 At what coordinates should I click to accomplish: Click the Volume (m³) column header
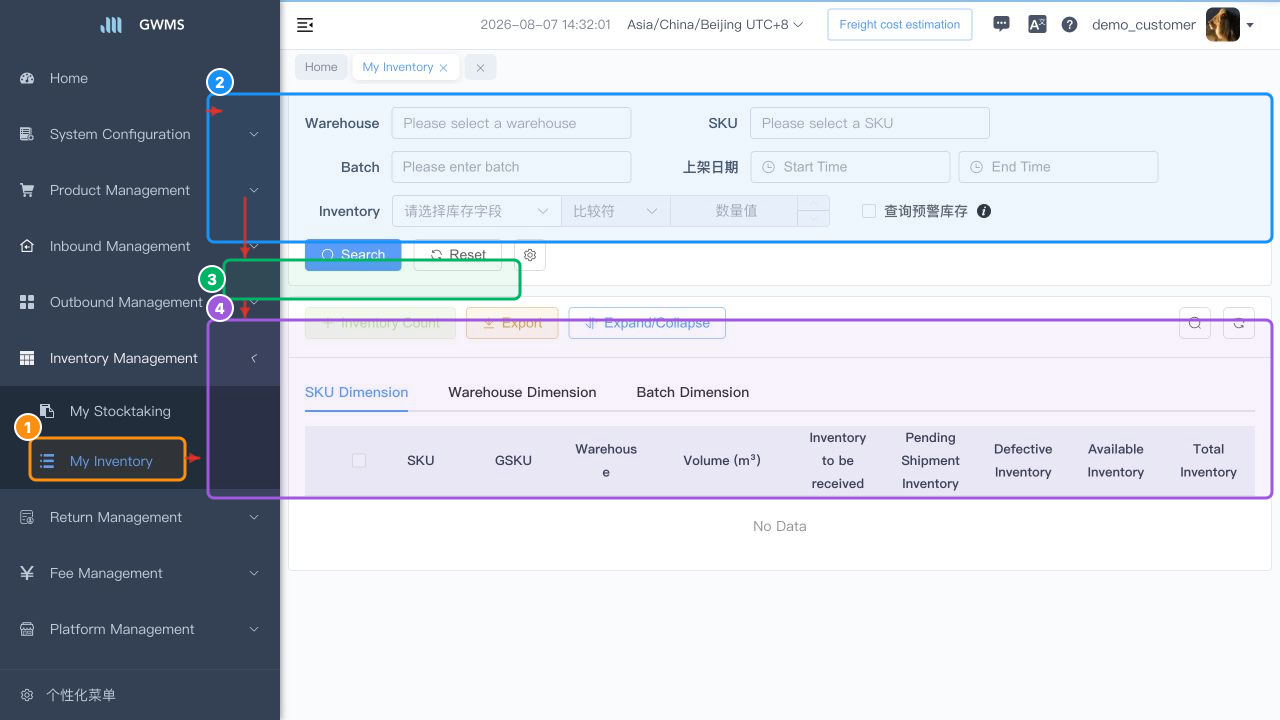(x=722, y=460)
